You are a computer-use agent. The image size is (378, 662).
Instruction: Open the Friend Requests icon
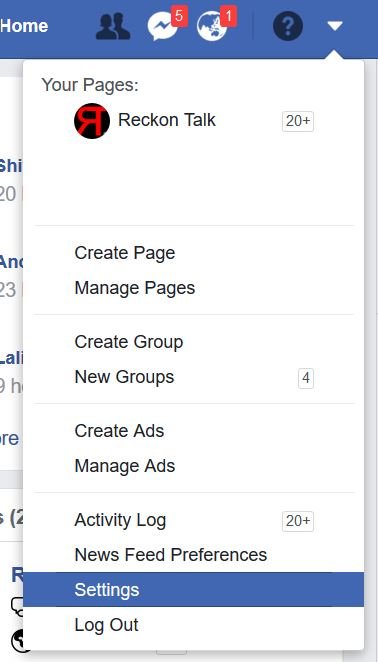coord(113,27)
